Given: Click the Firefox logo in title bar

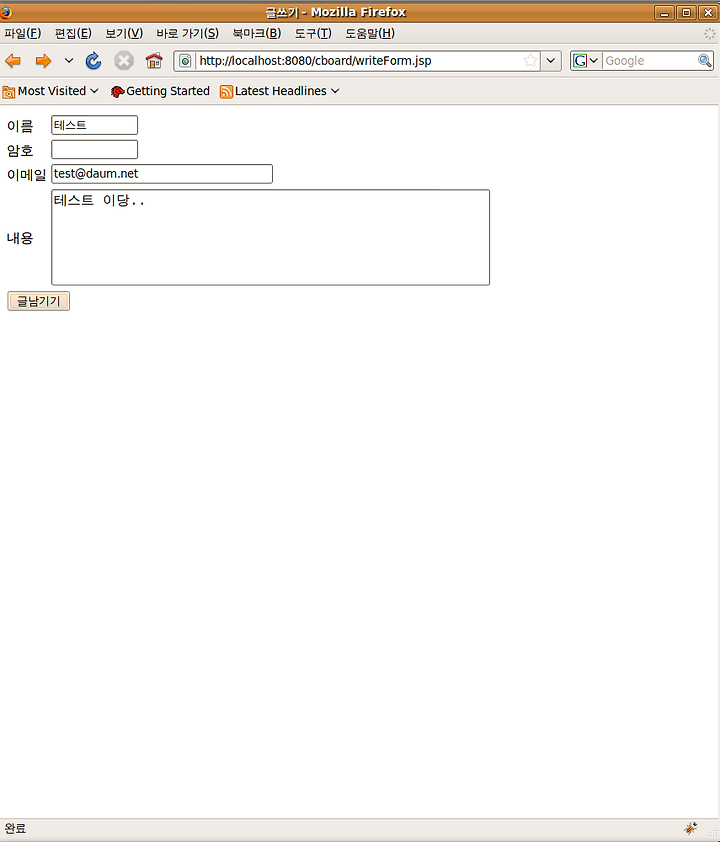Looking at the screenshot, I should coord(6,12).
